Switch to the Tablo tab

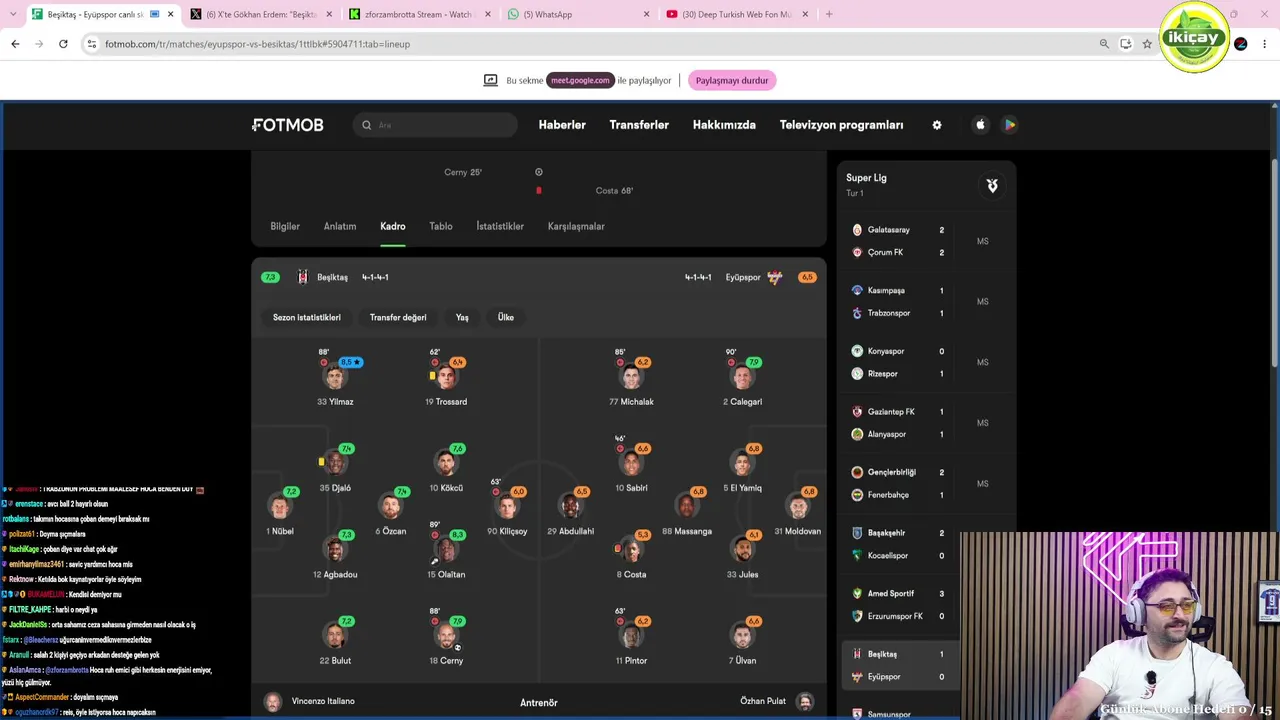tap(441, 226)
